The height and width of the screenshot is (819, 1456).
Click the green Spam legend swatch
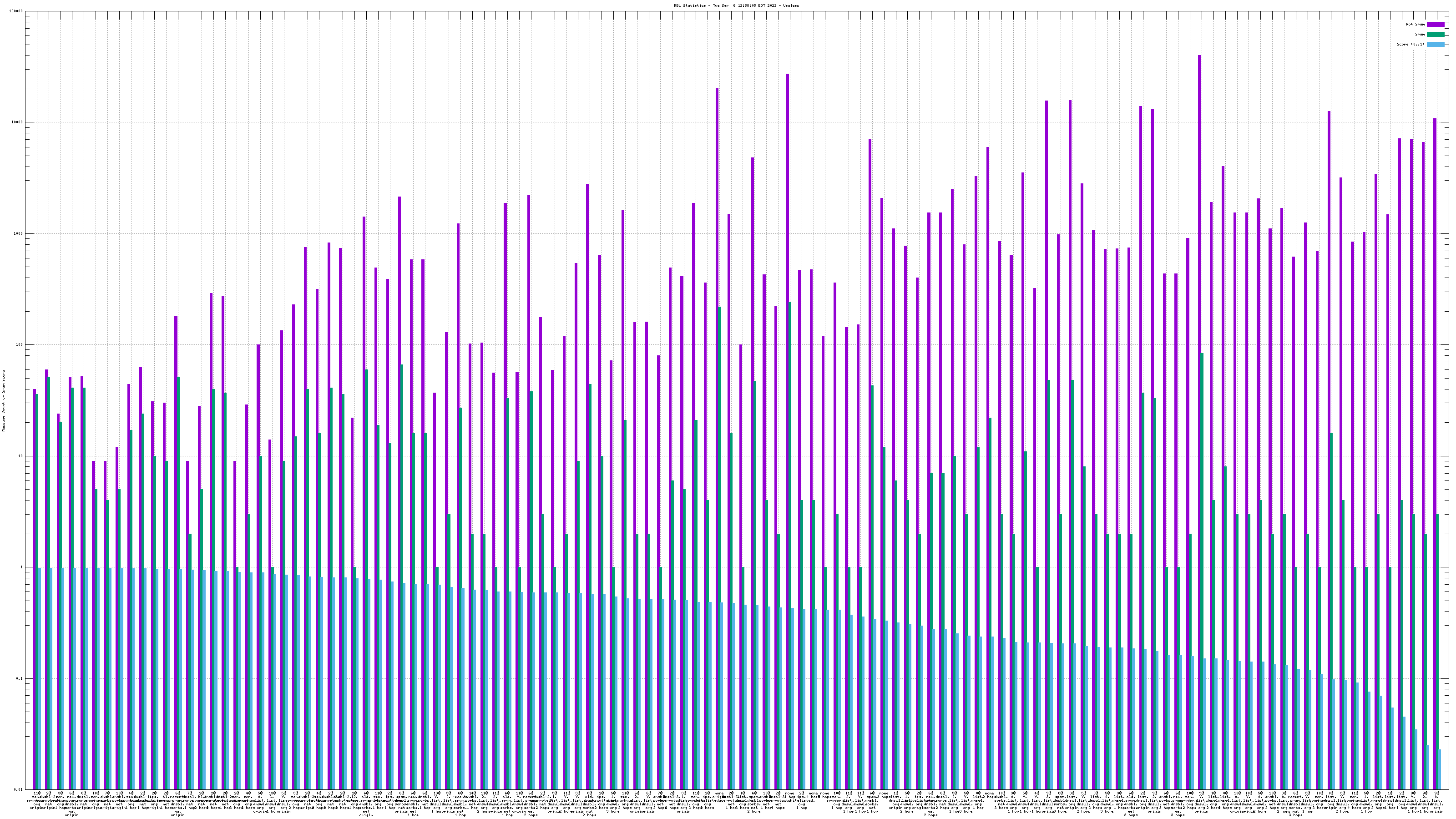click(1435, 35)
